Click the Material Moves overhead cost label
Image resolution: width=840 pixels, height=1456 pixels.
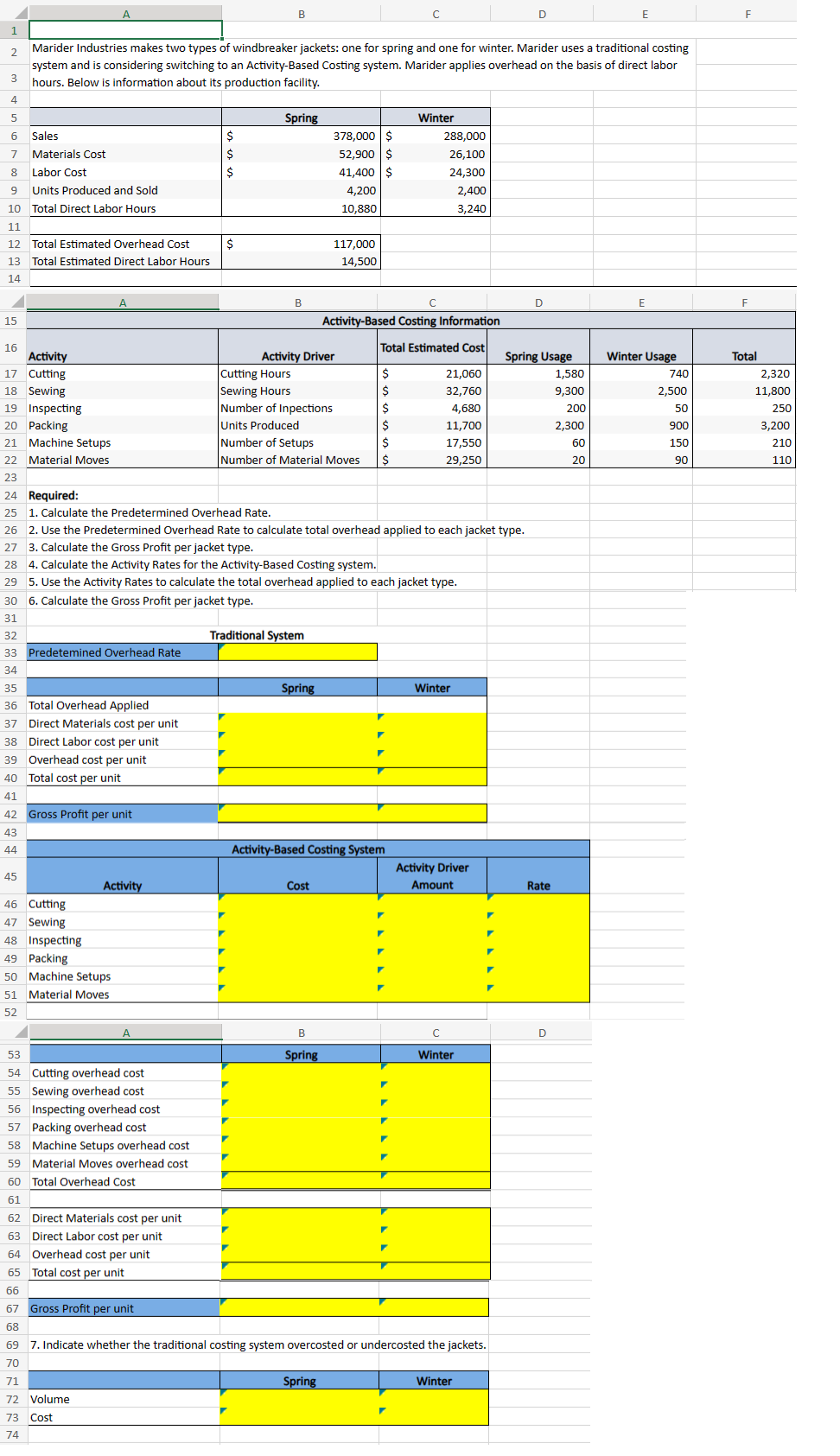(x=110, y=1163)
